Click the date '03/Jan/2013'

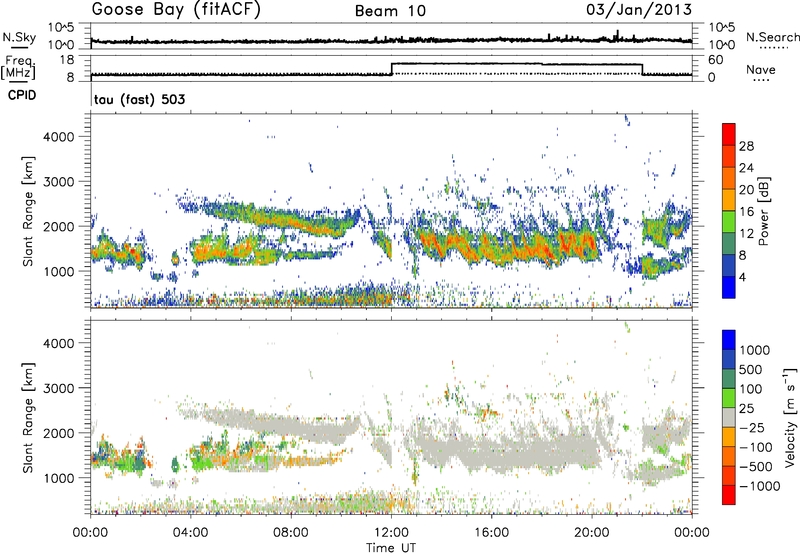639,10
